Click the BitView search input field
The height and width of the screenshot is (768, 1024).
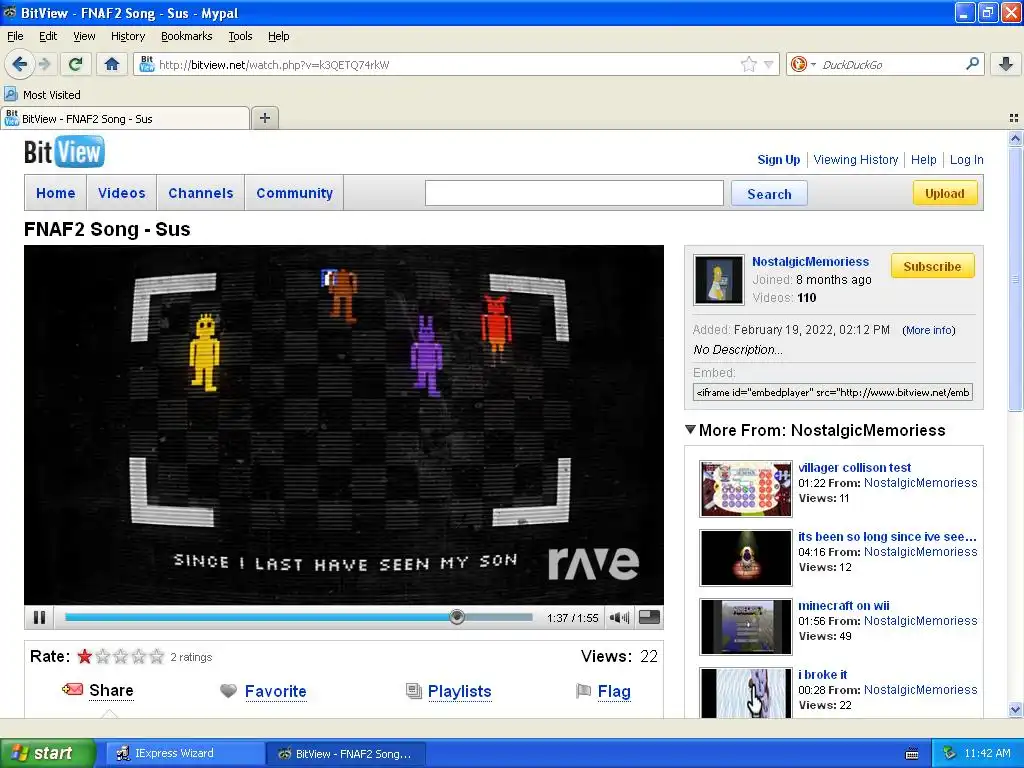click(574, 193)
